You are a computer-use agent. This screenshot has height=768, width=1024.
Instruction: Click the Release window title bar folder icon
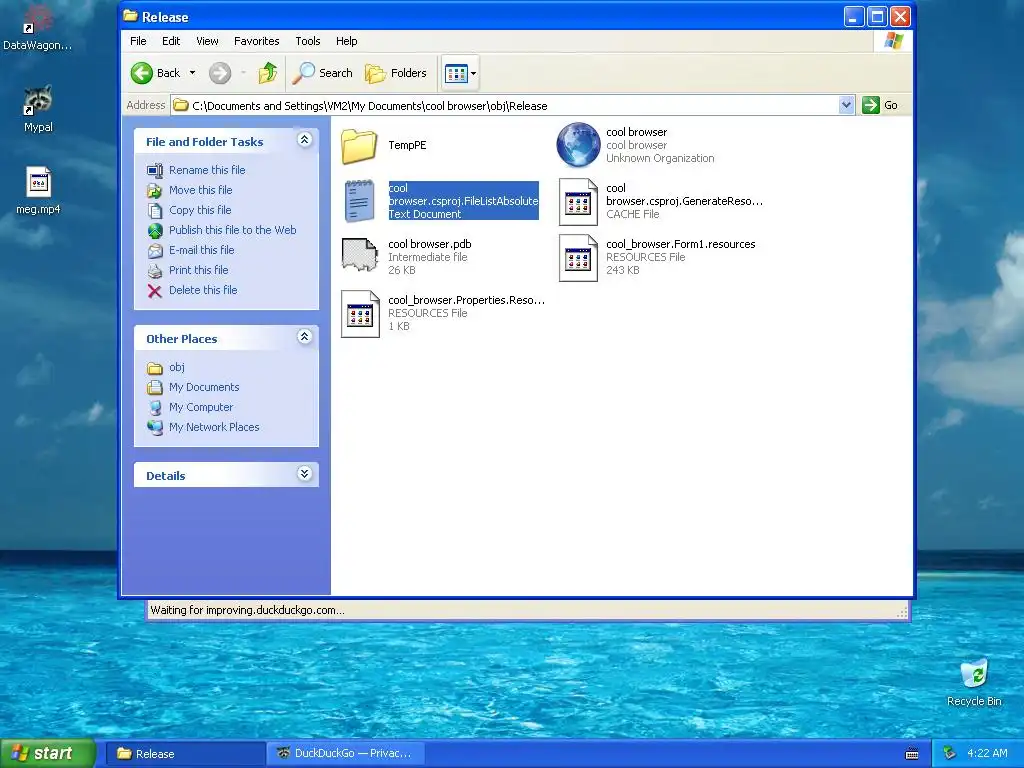131,16
